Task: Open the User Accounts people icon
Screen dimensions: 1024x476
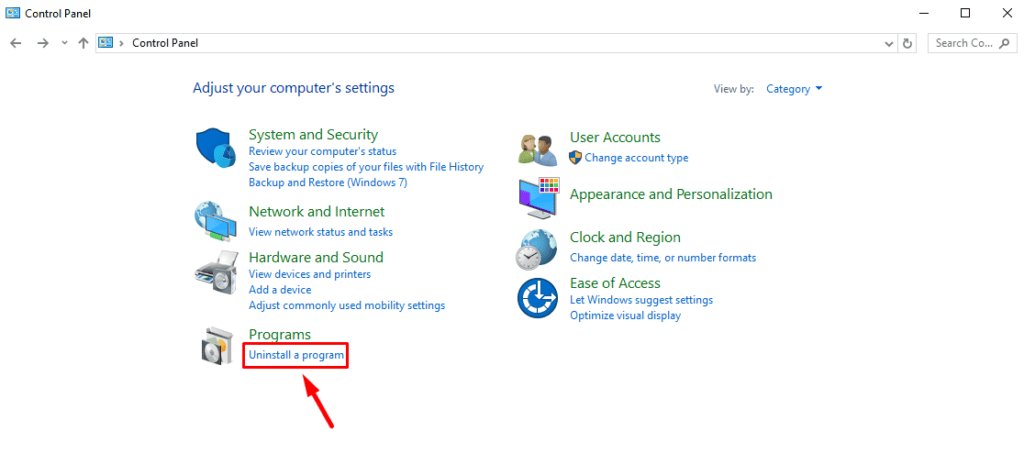Action: pyautogui.click(x=537, y=150)
